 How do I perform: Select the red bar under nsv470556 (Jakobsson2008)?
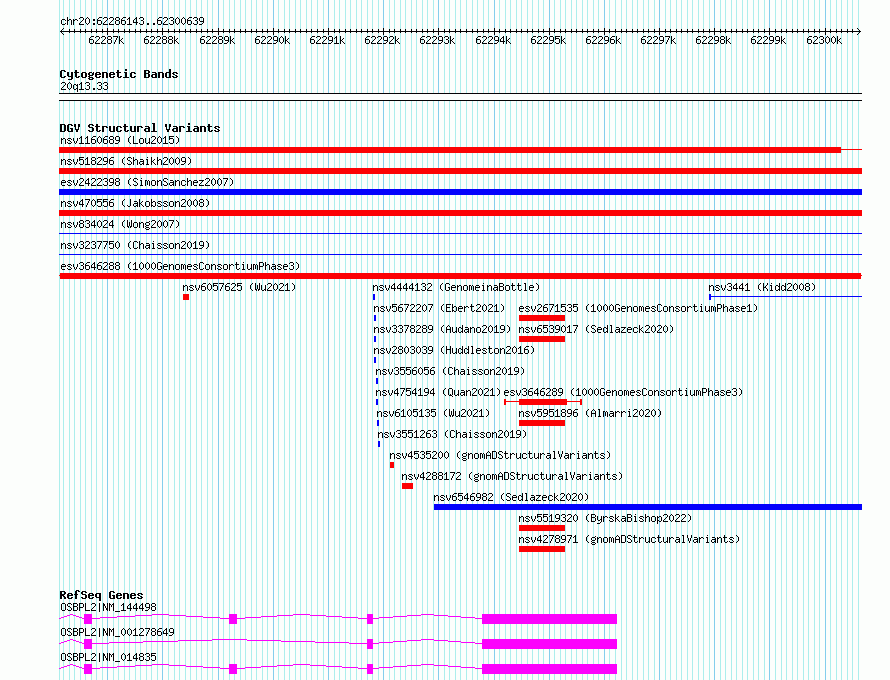pos(460,213)
